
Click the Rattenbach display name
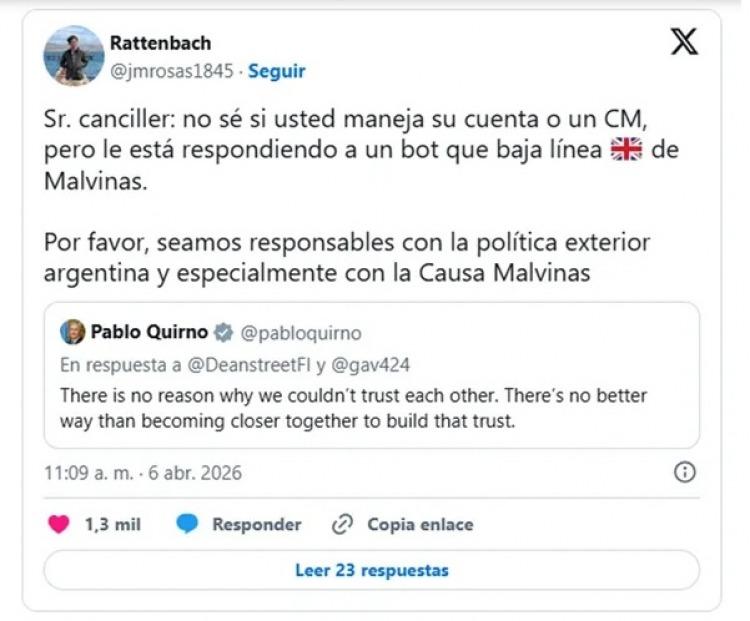coord(160,44)
